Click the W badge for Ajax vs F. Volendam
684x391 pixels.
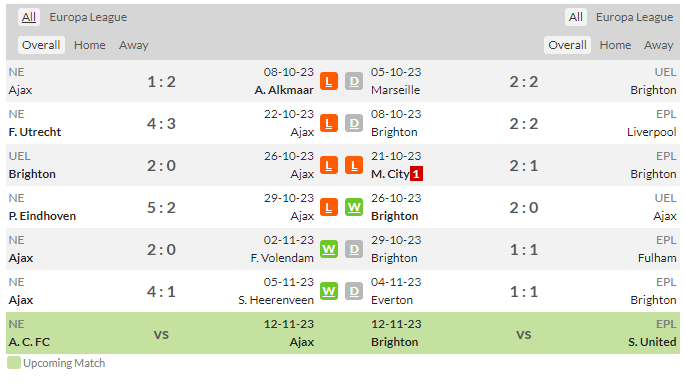click(328, 249)
